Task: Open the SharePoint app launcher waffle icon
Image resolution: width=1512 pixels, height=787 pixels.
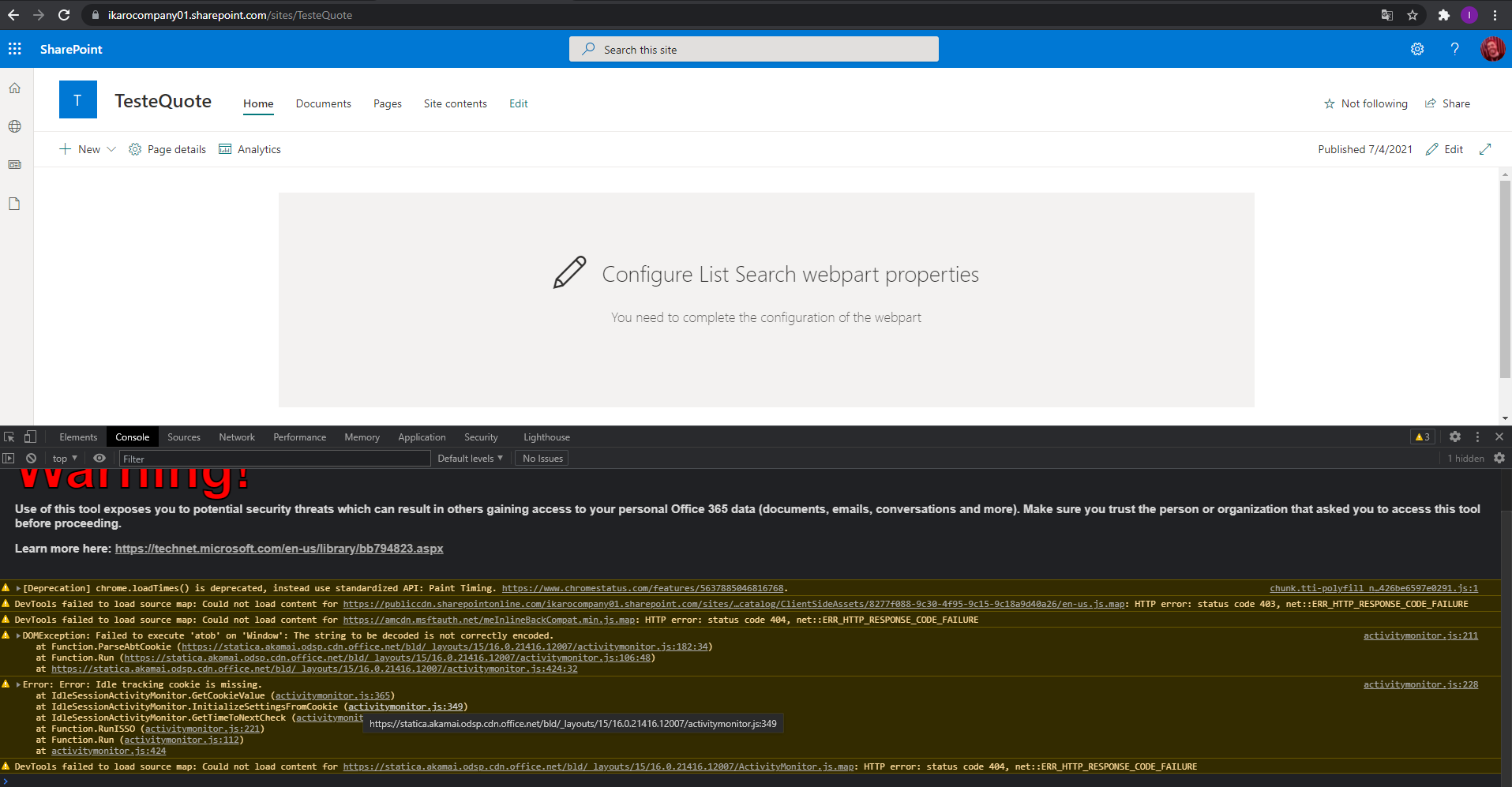Action: 14,49
